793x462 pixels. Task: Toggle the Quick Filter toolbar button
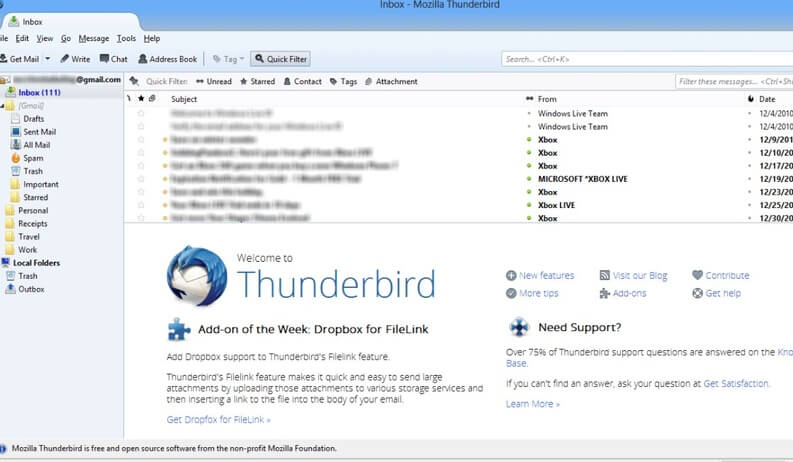tap(281, 59)
